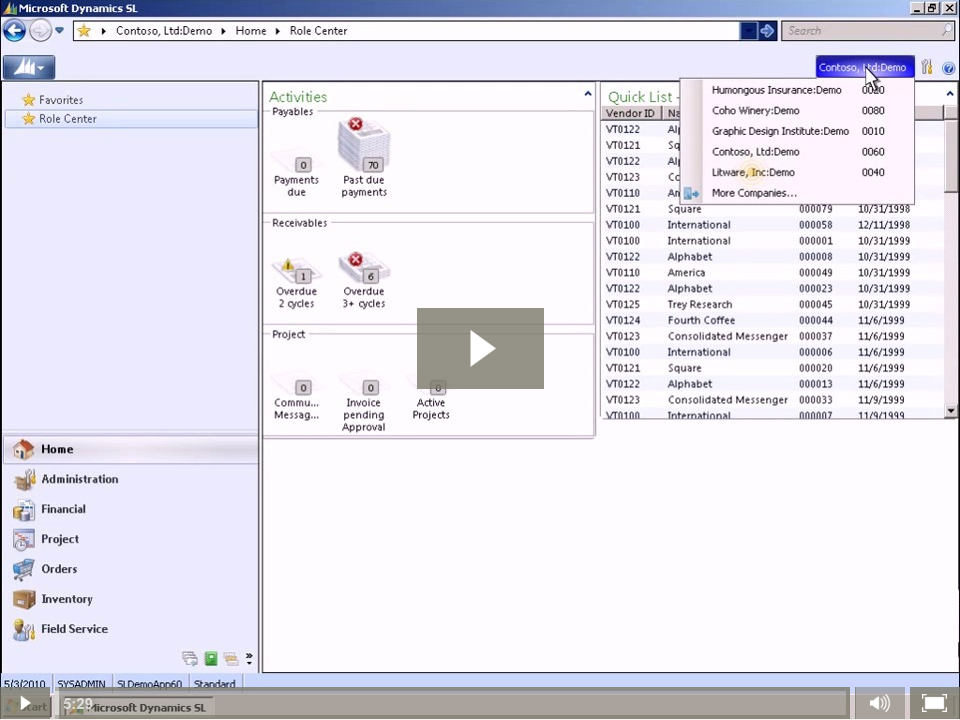Open More Companies… from the company menu
The width and height of the screenshot is (960, 720).
point(798,193)
